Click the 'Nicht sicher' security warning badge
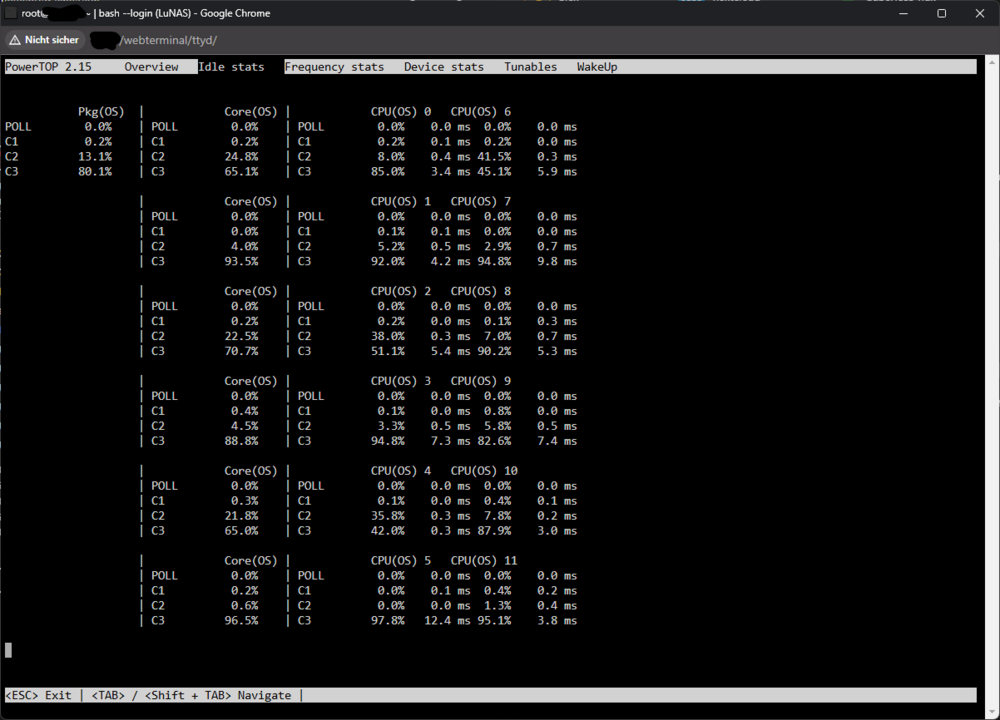The width and height of the screenshot is (1000, 720). 45,40
